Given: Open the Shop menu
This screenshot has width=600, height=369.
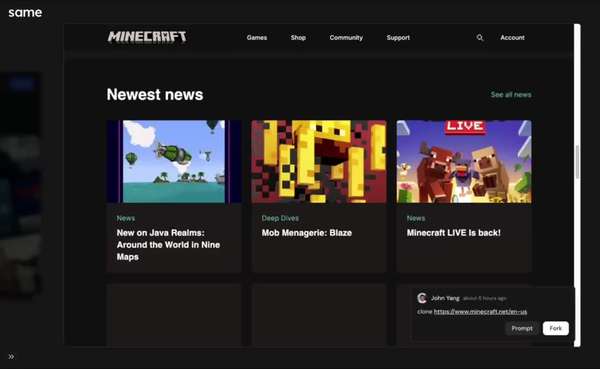Looking at the screenshot, I should tap(298, 38).
